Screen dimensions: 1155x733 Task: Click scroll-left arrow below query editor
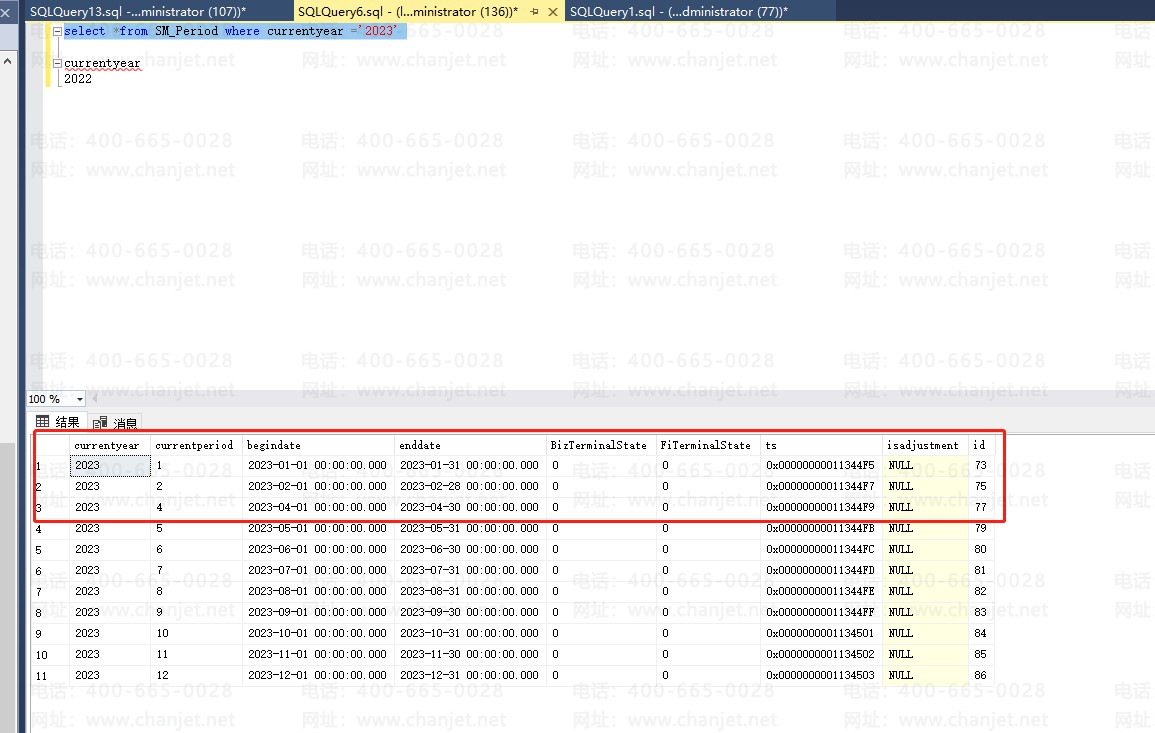[x=94, y=399]
